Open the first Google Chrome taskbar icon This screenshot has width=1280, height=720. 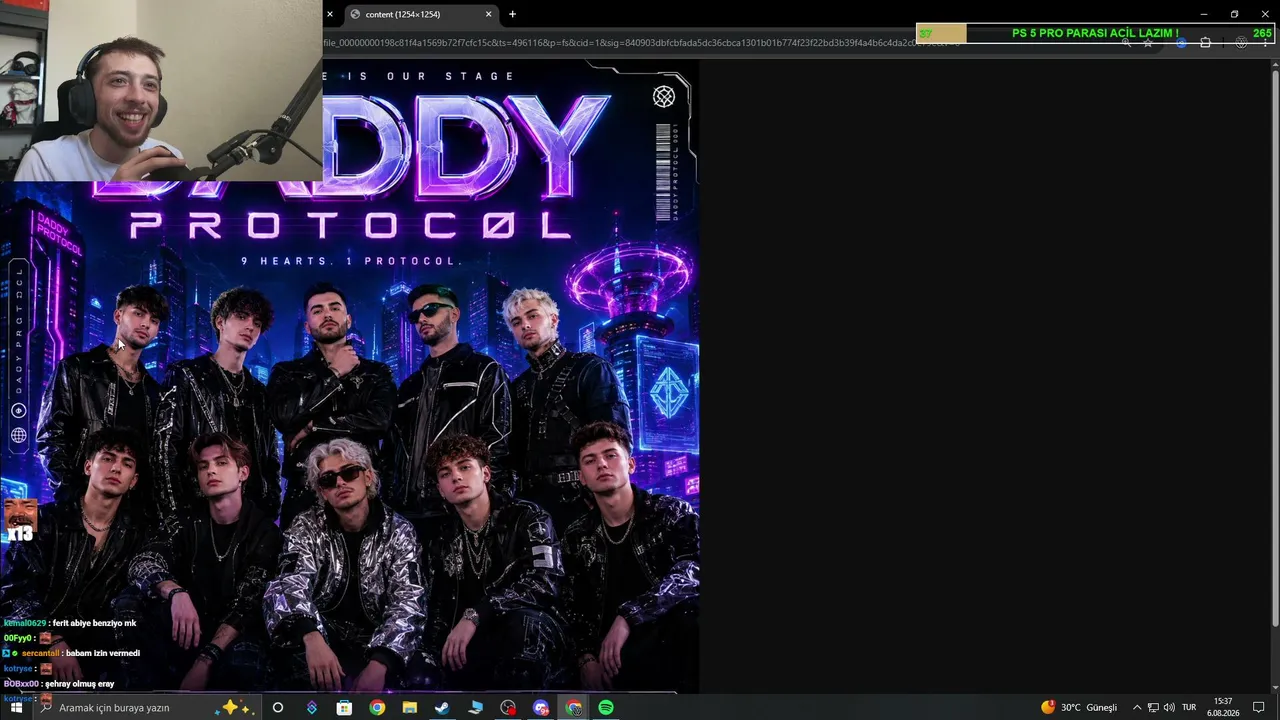click(x=377, y=707)
